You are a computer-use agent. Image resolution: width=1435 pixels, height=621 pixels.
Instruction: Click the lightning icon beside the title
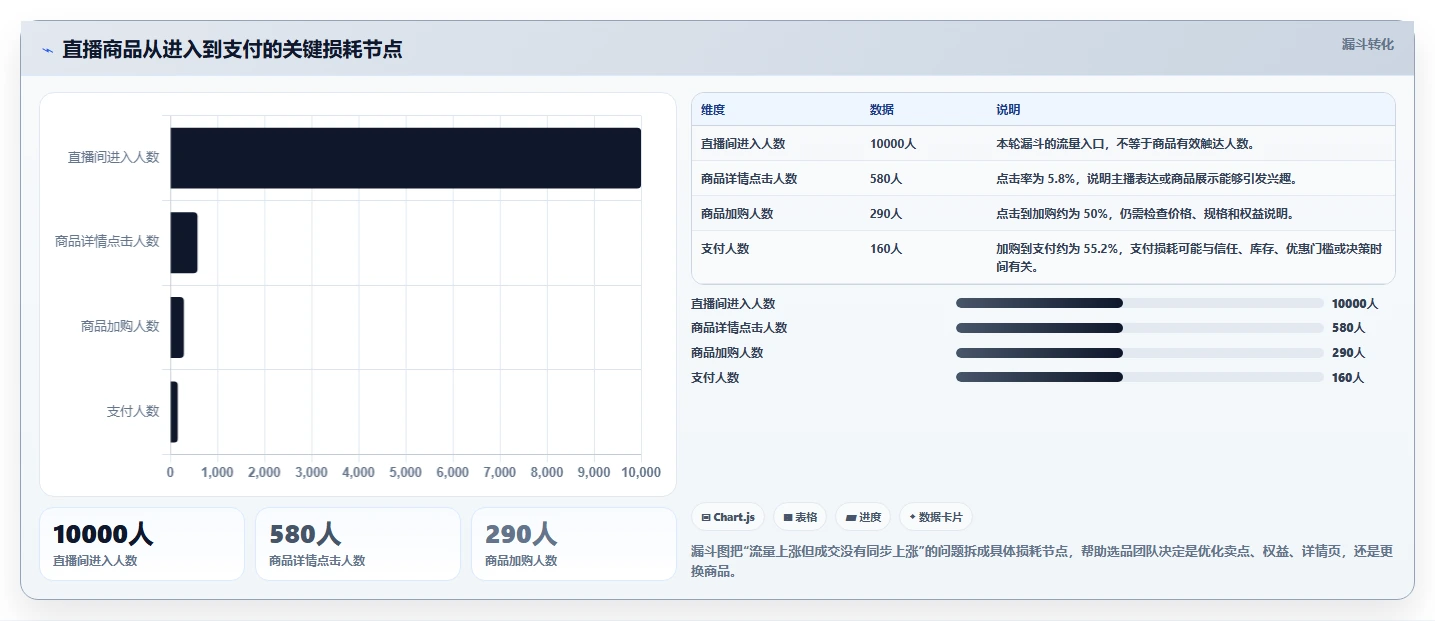(x=47, y=50)
